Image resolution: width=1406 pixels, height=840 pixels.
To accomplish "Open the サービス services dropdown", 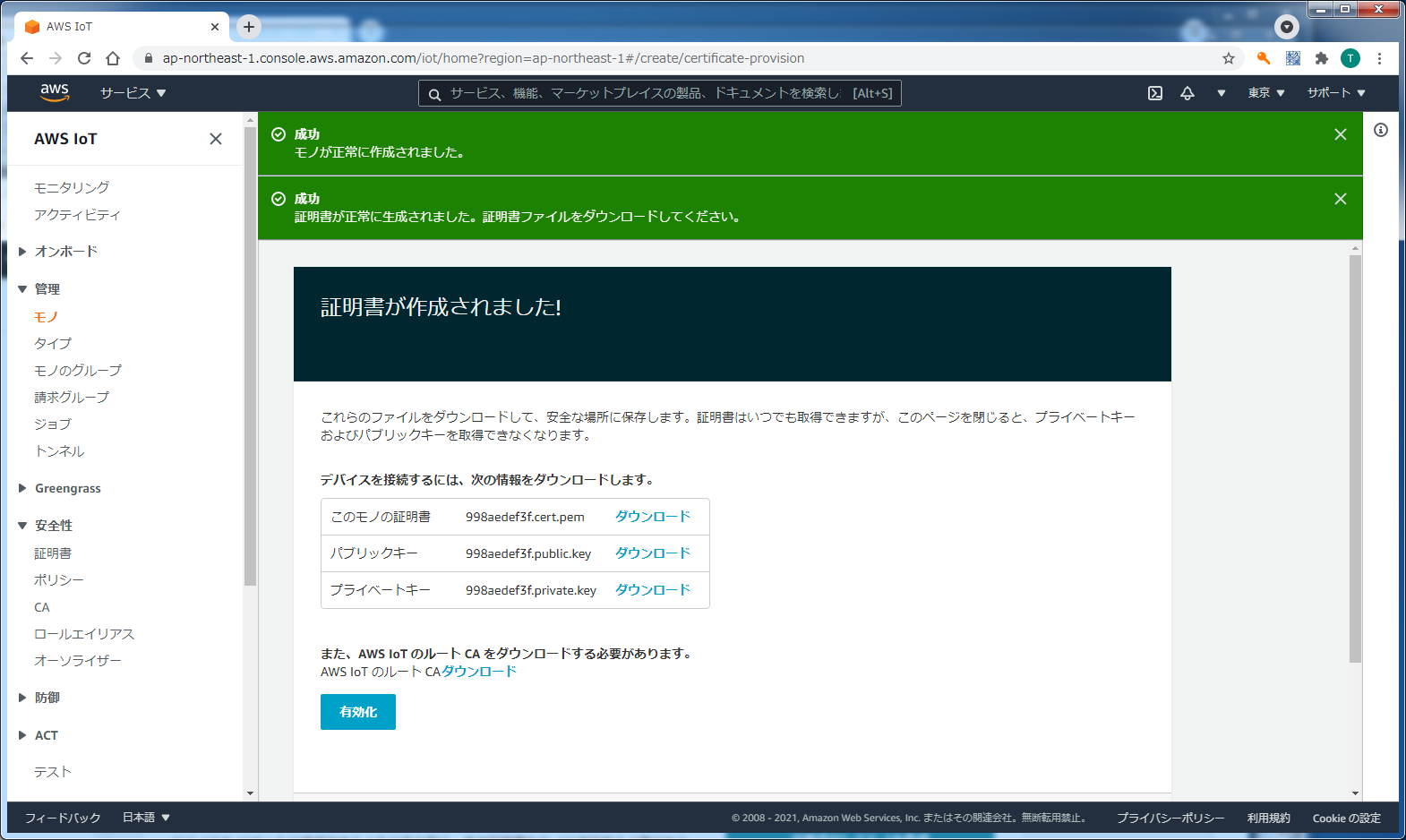I will [133, 93].
